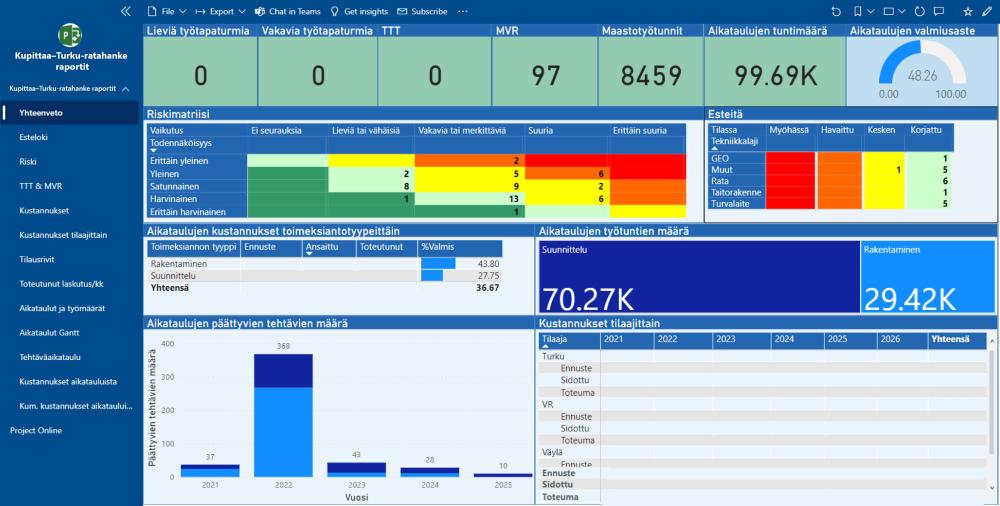
Task: Collapse Kupittaa–Turku-ratahanke raportit section chevron
Action: pos(126,89)
